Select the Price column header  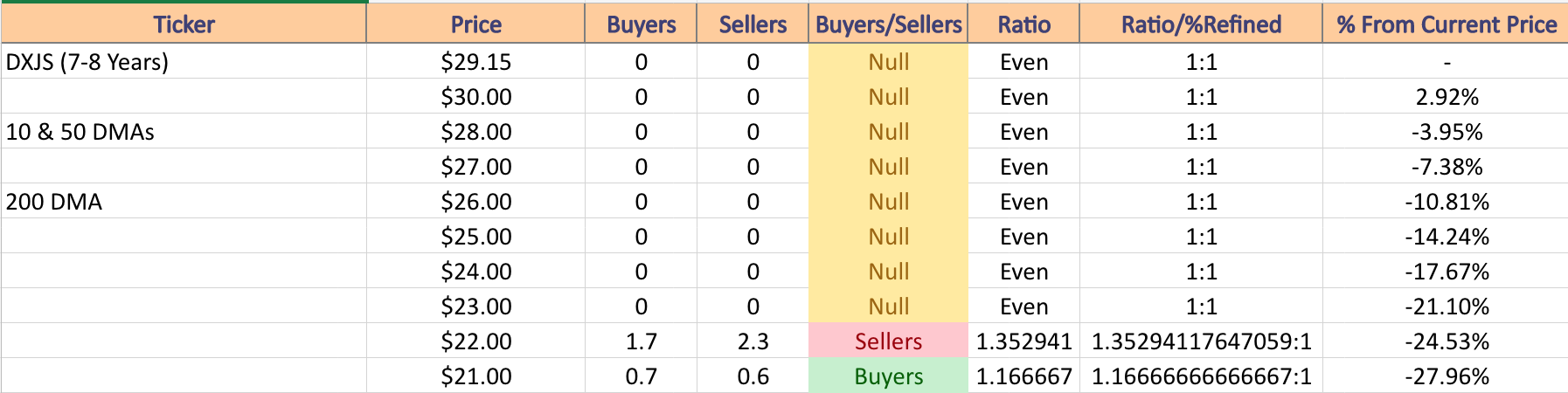pyautogui.click(x=475, y=24)
